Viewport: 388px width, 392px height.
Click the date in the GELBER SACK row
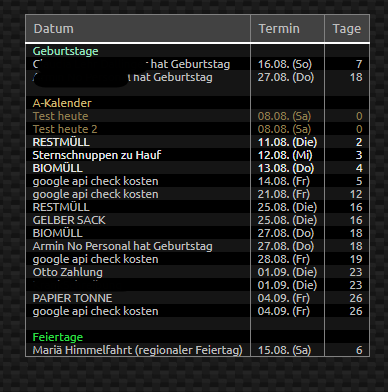point(287,220)
